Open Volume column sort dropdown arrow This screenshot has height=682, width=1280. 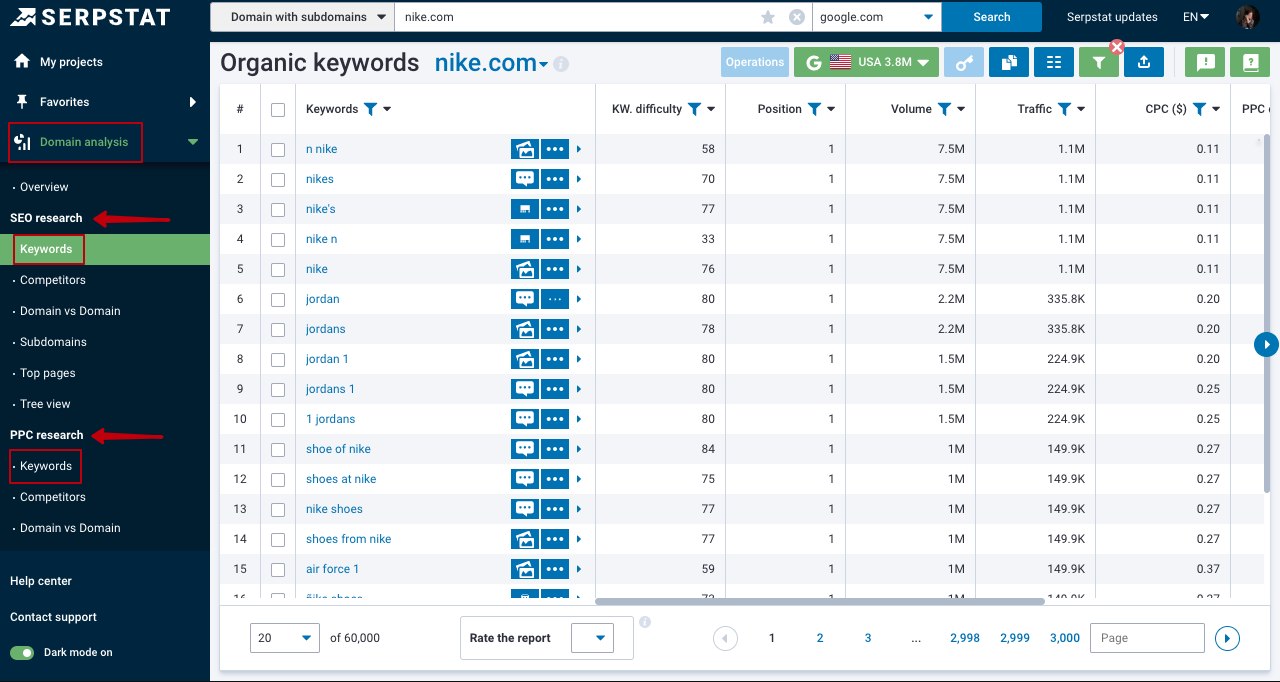click(x=961, y=109)
